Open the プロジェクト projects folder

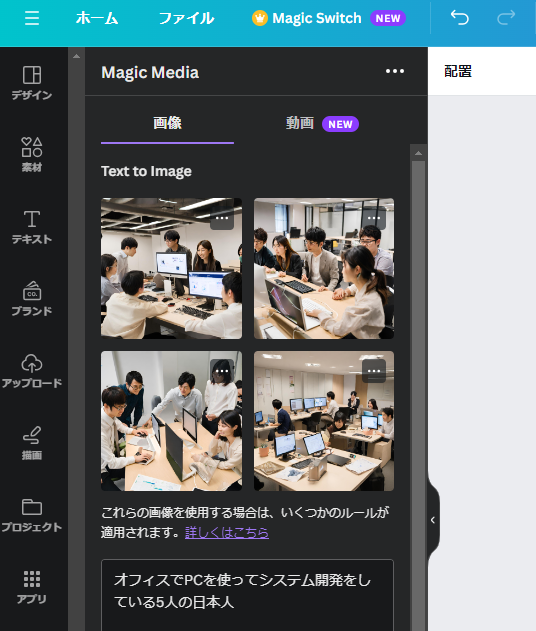pyautogui.click(x=32, y=515)
